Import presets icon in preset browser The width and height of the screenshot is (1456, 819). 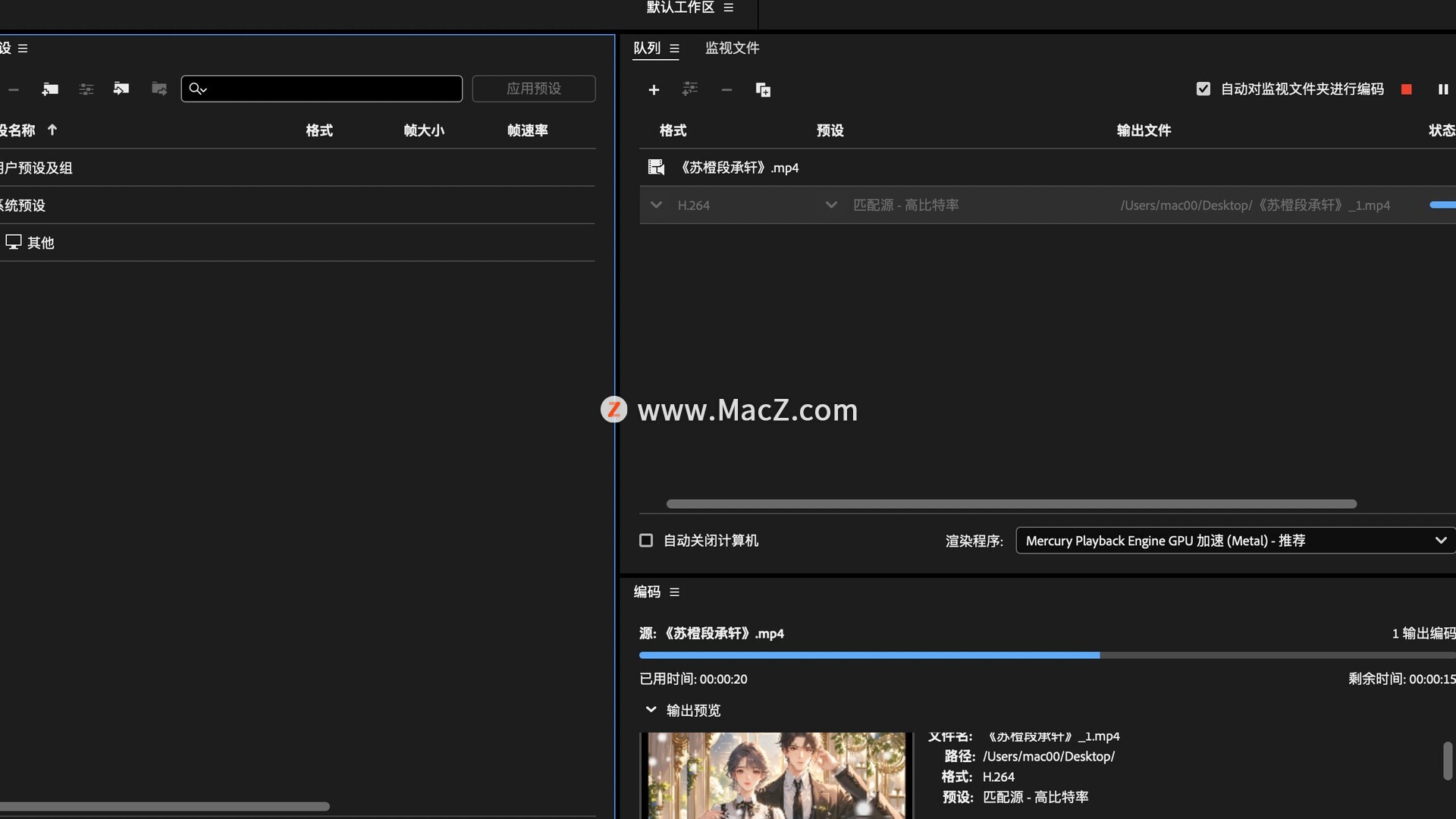click(121, 89)
